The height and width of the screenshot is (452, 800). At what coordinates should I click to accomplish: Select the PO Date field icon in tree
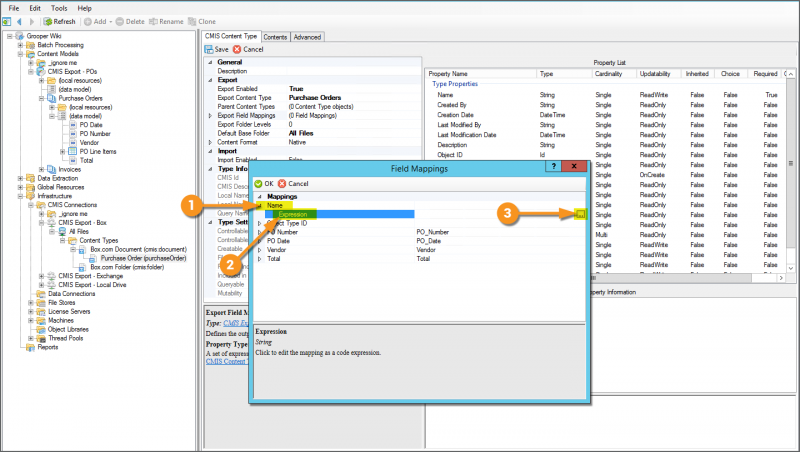click(73, 125)
